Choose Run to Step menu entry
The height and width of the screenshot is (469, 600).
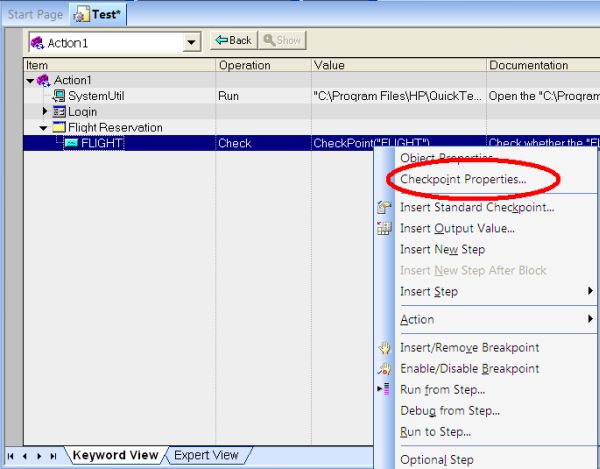click(435, 432)
